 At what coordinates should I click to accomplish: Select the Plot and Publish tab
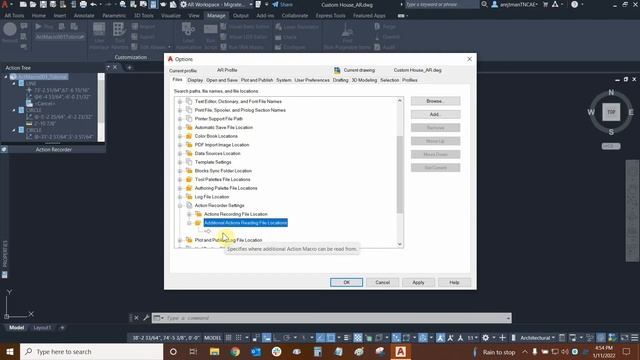[x=257, y=80]
